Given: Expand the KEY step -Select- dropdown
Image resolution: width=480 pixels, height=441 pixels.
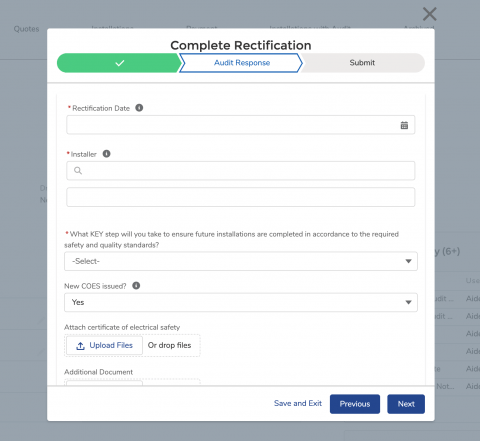Looking at the screenshot, I should [x=241, y=261].
